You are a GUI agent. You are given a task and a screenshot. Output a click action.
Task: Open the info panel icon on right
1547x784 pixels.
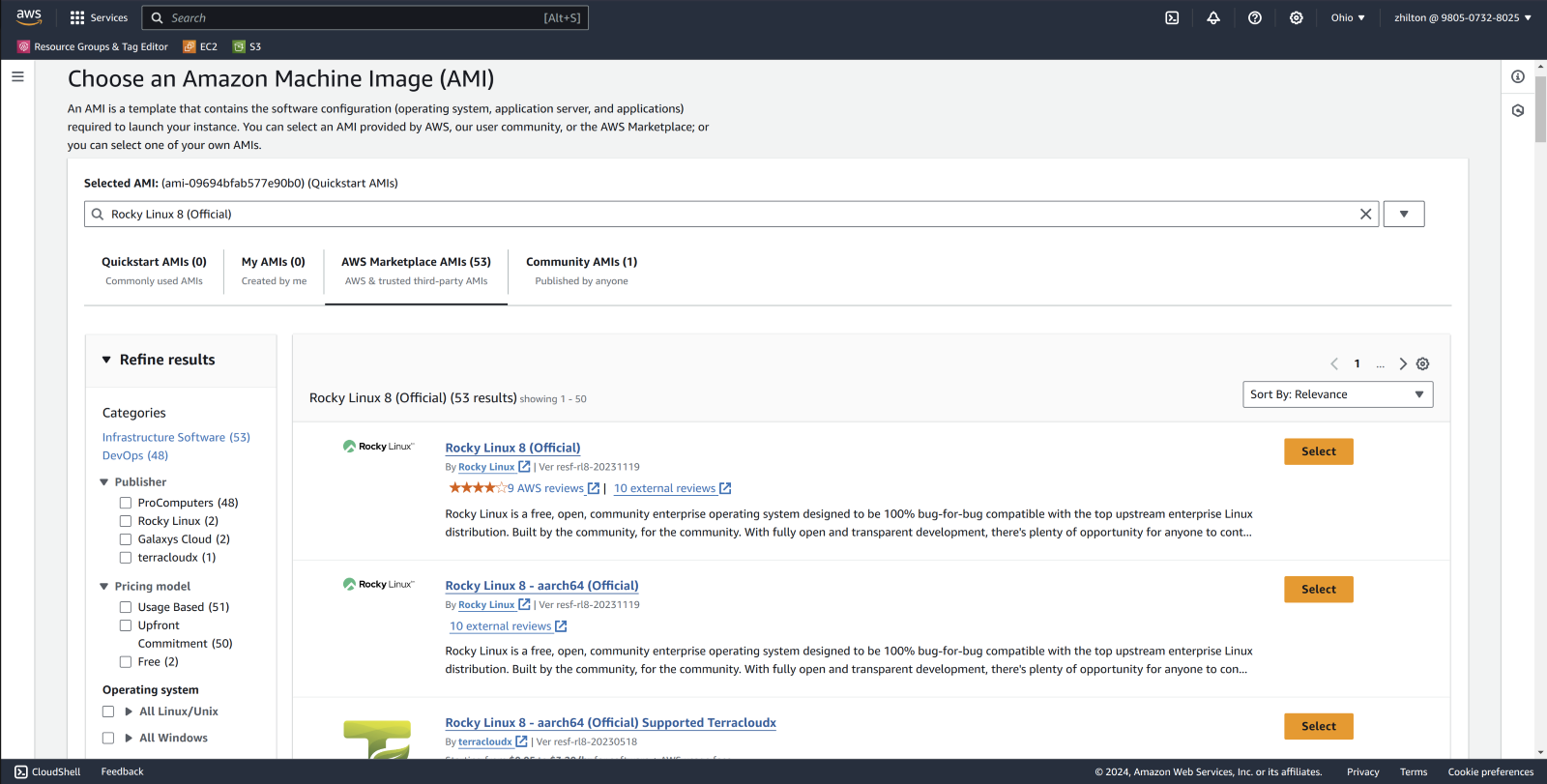[x=1518, y=76]
